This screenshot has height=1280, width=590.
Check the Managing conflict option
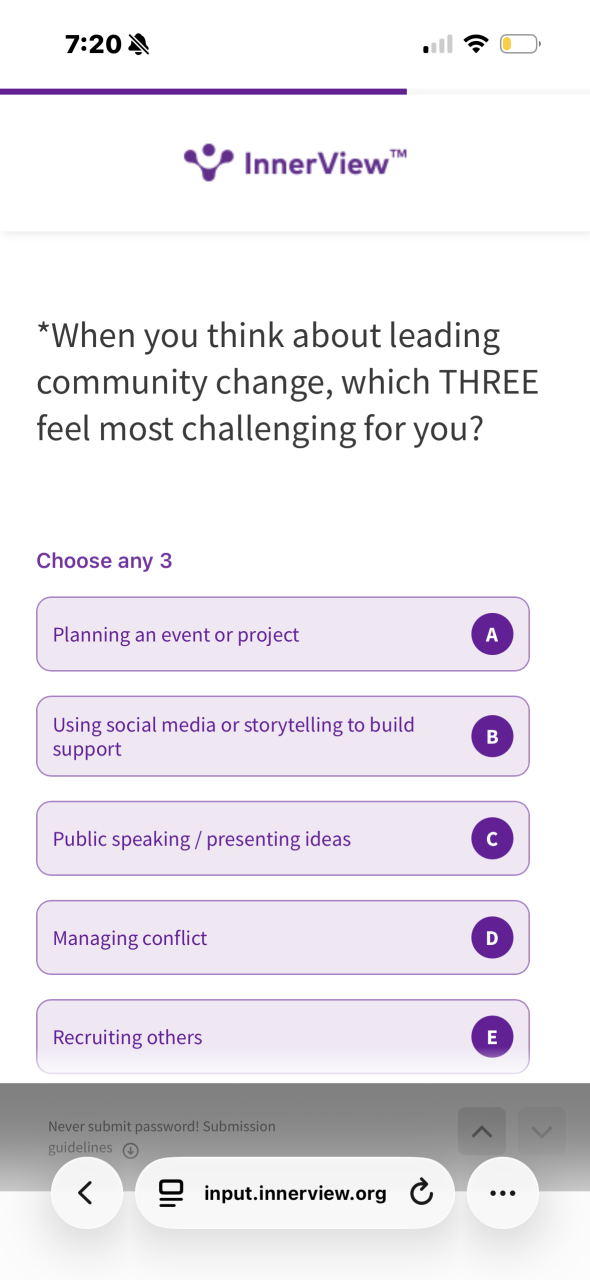[x=283, y=937]
